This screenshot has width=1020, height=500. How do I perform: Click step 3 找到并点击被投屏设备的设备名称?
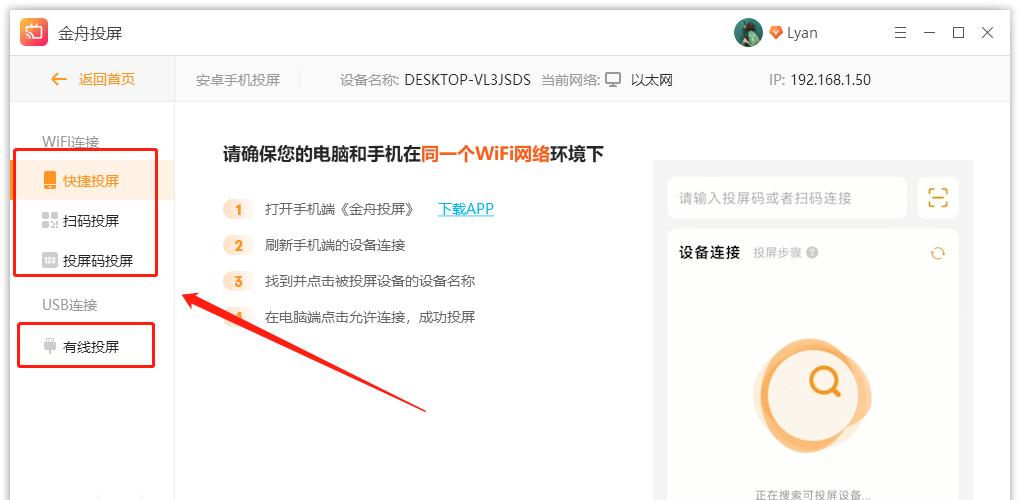pos(370,282)
